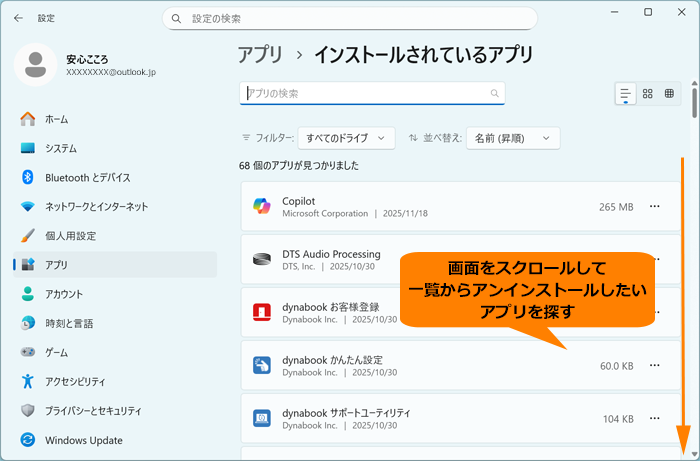Click the dynabook お客様登録 icon

pos(262,312)
